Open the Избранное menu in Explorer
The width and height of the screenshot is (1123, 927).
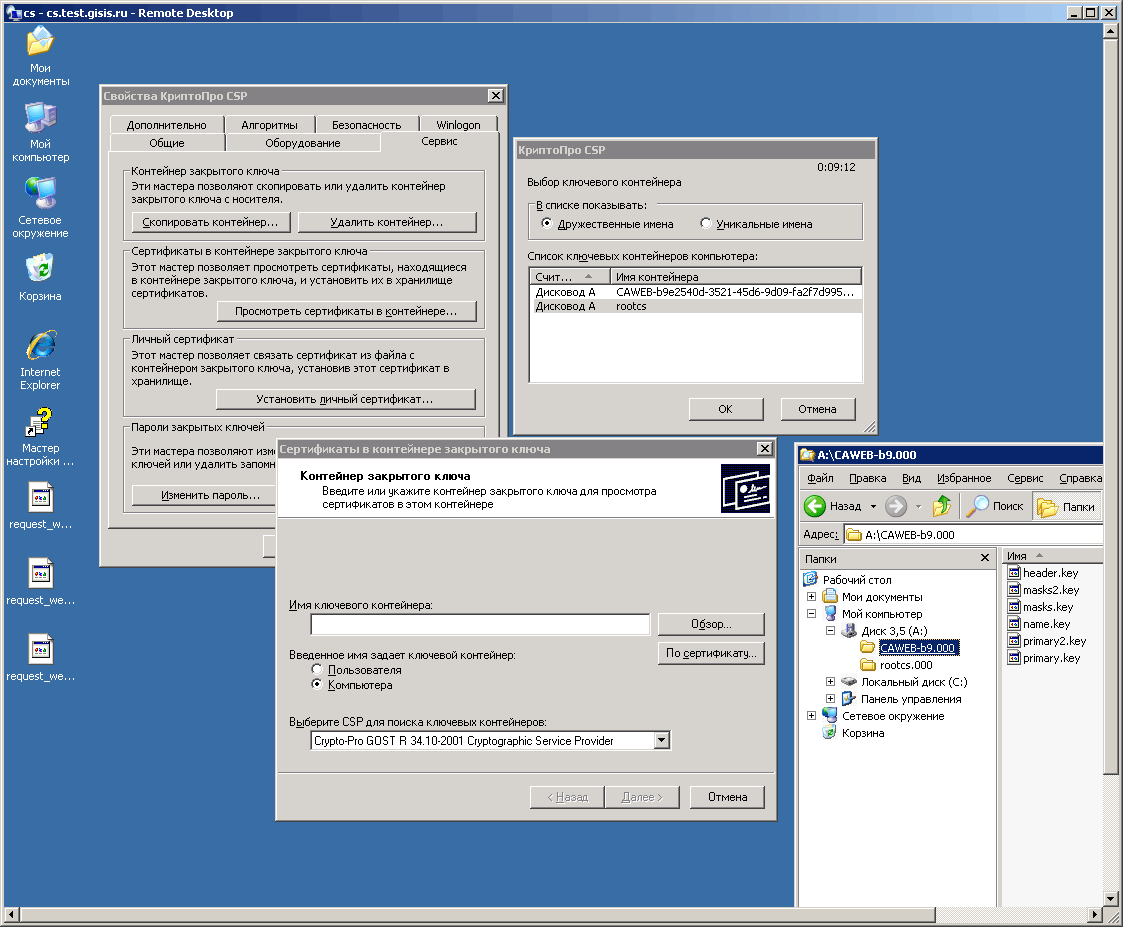pos(964,478)
